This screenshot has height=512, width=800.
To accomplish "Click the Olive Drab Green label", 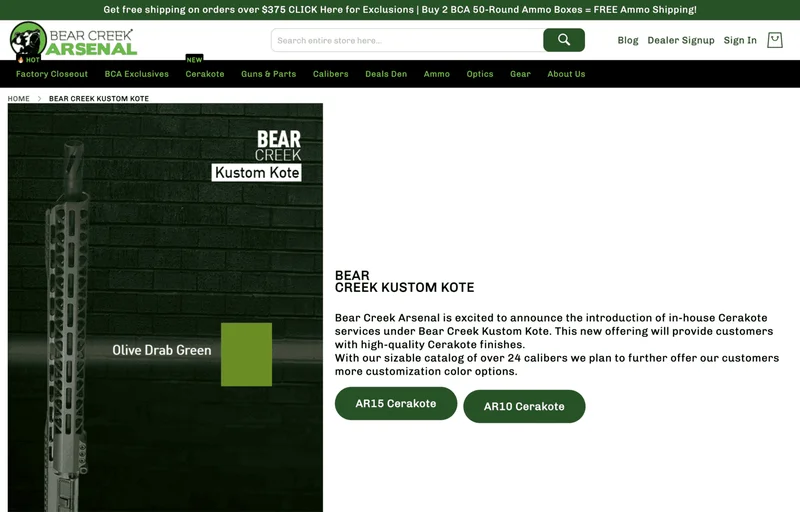I will pyautogui.click(x=162, y=350).
